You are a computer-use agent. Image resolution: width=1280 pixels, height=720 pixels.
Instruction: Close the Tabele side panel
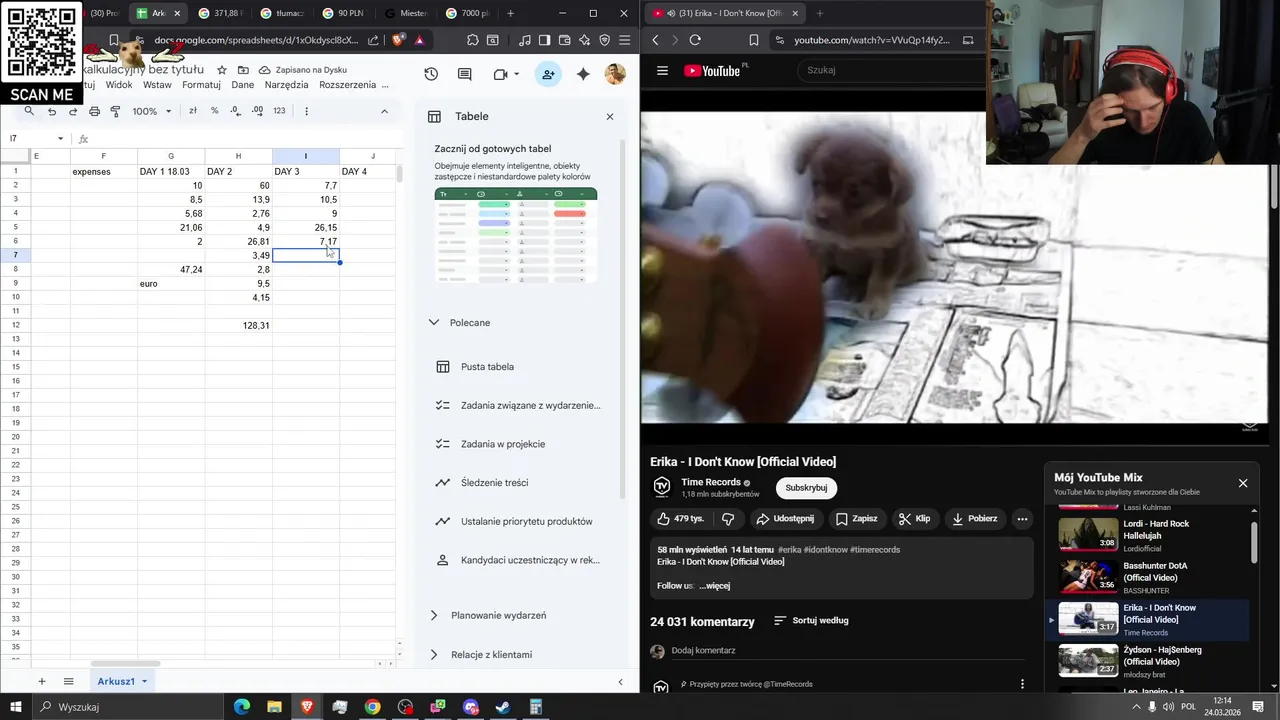pyautogui.click(x=610, y=117)
